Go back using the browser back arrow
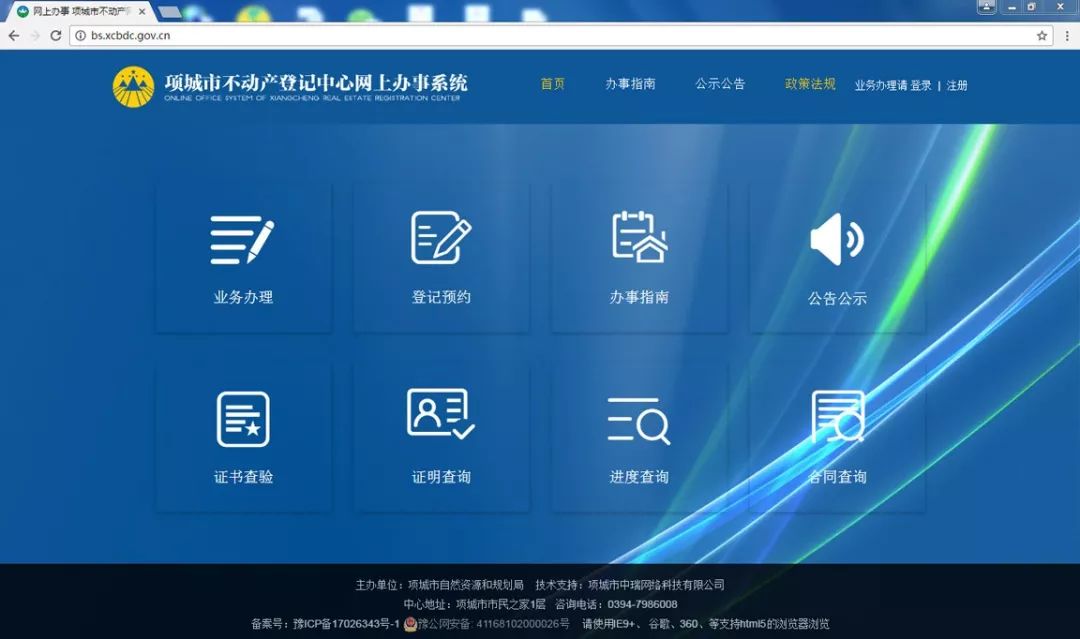Screen dimensions: 1080x639 coord(12,34)
